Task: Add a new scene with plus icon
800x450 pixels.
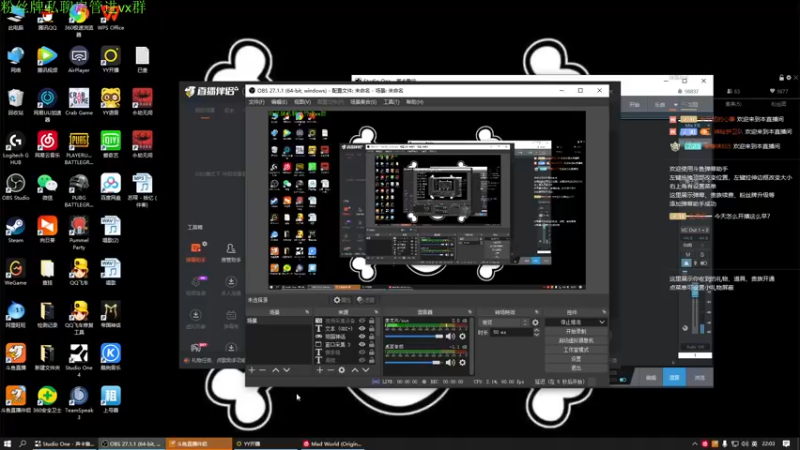Action: click(x=252, y=370)
